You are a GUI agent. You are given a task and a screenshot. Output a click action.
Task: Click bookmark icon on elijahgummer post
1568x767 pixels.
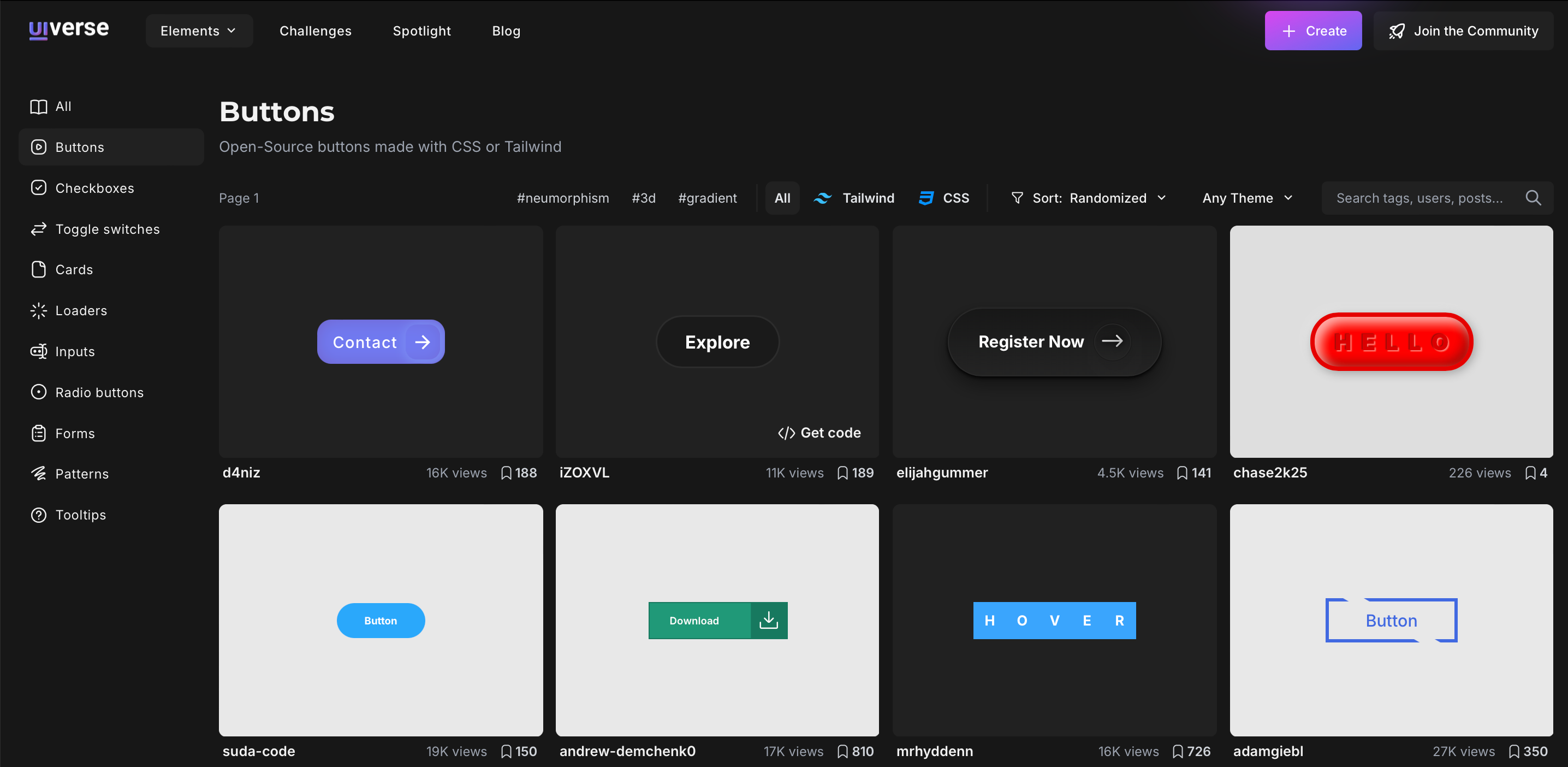coord(1182,473)
